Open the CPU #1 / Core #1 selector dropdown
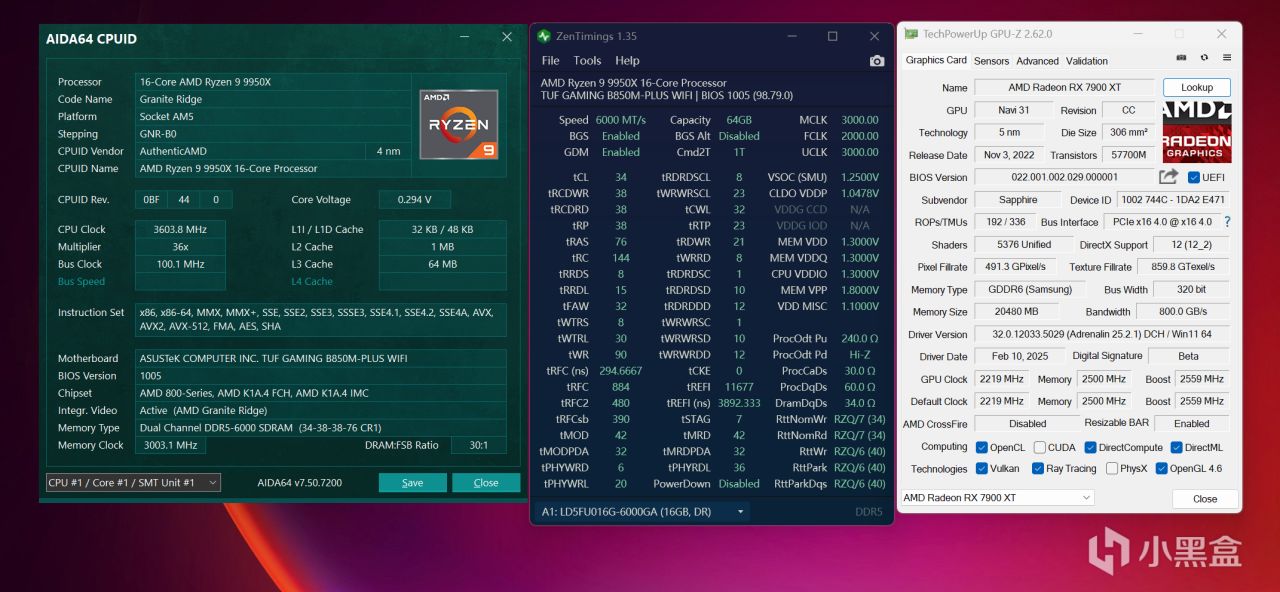This screenshot has width=1280, height=592. [x=133, y=482]
